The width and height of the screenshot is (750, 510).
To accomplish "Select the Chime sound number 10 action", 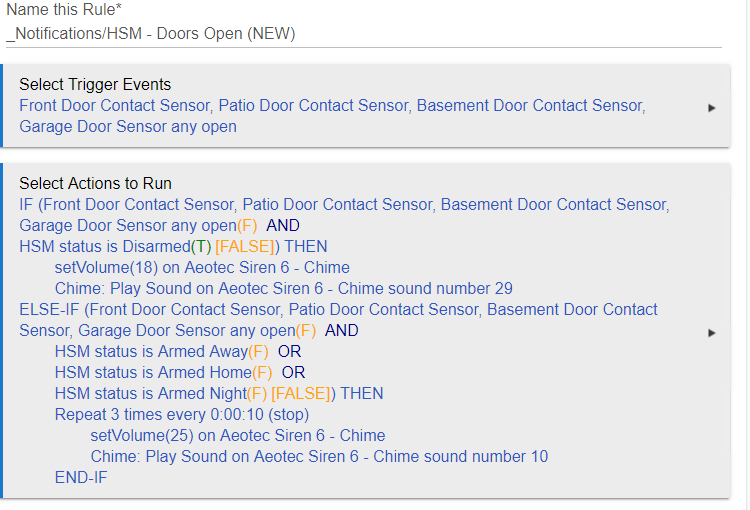I will coord(319,456).
